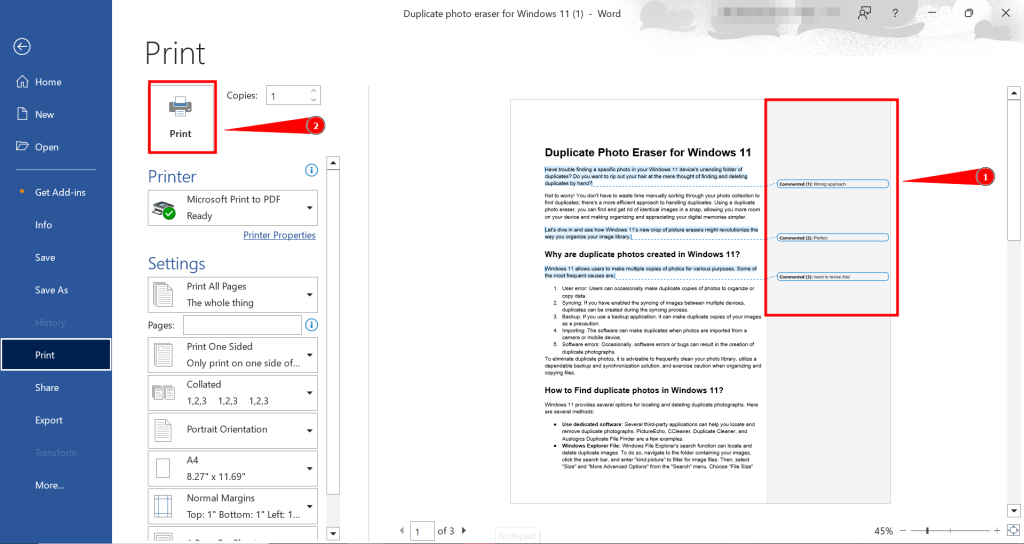Restore down the Word window
1024x544 pixels.
pyautogui.click(x=969, y=13)
